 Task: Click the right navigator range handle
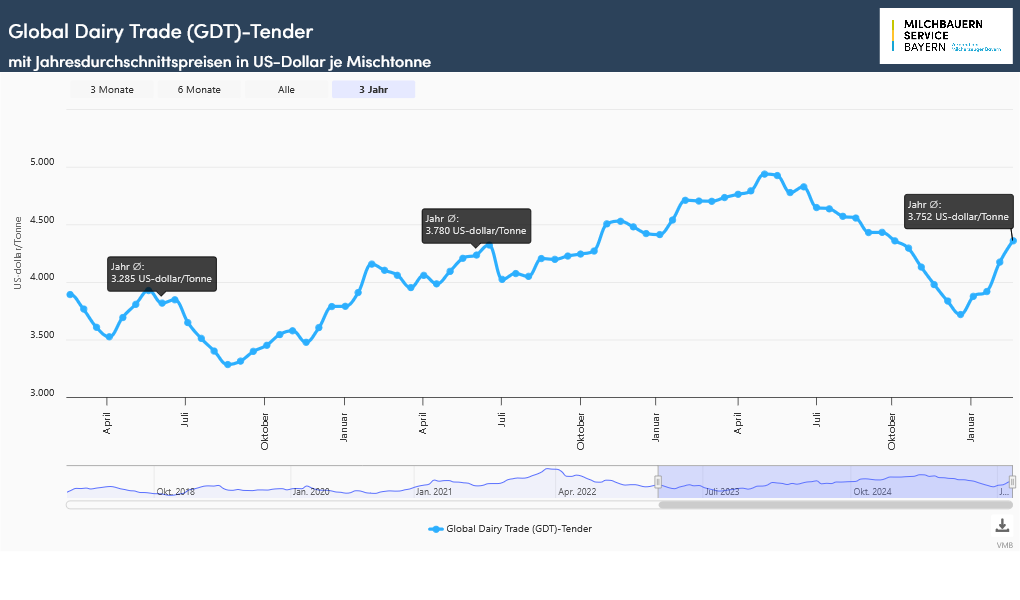[1012, 482]
